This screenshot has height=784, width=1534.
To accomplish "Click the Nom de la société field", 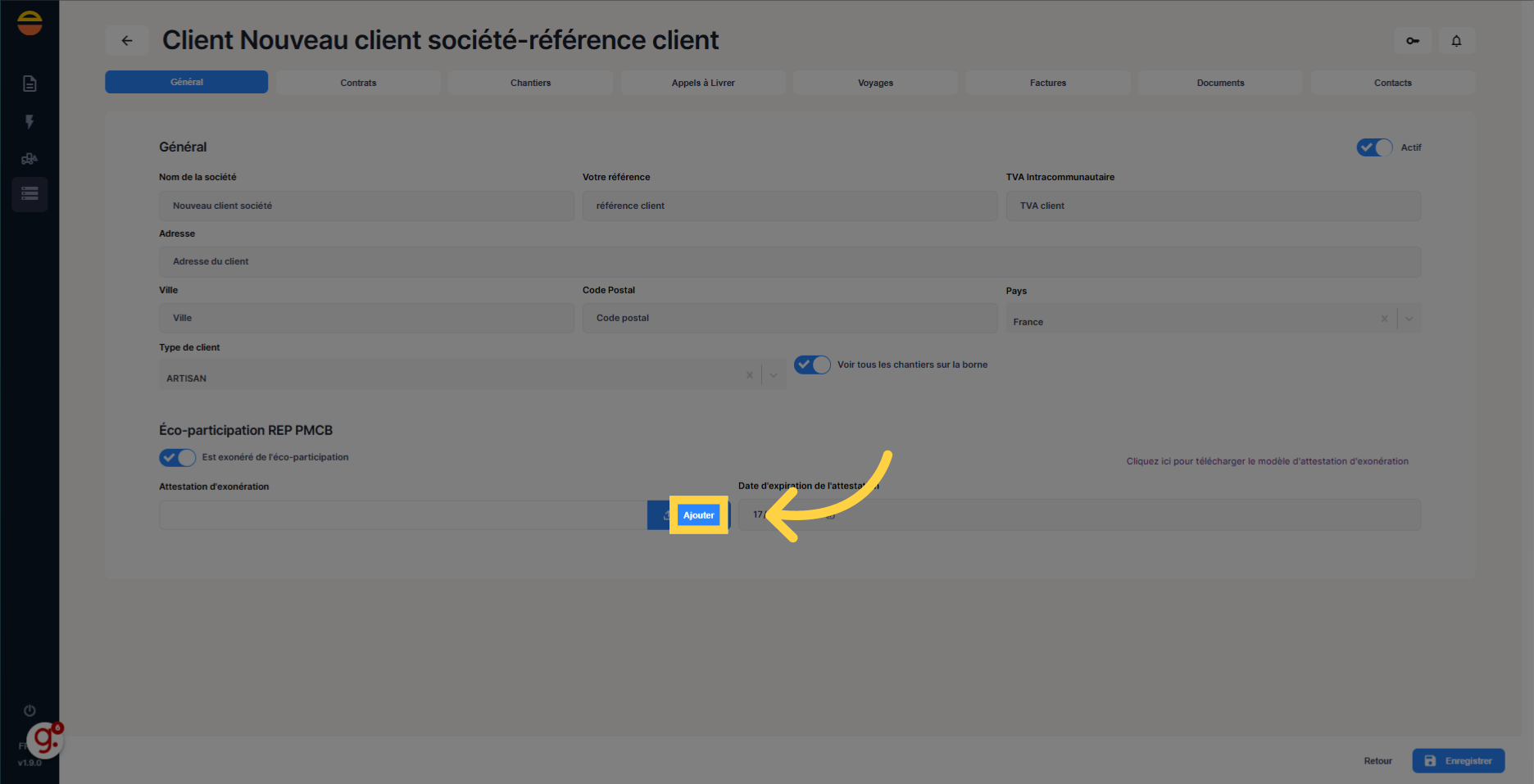I will pyautogui.click(x=366, y=206).
